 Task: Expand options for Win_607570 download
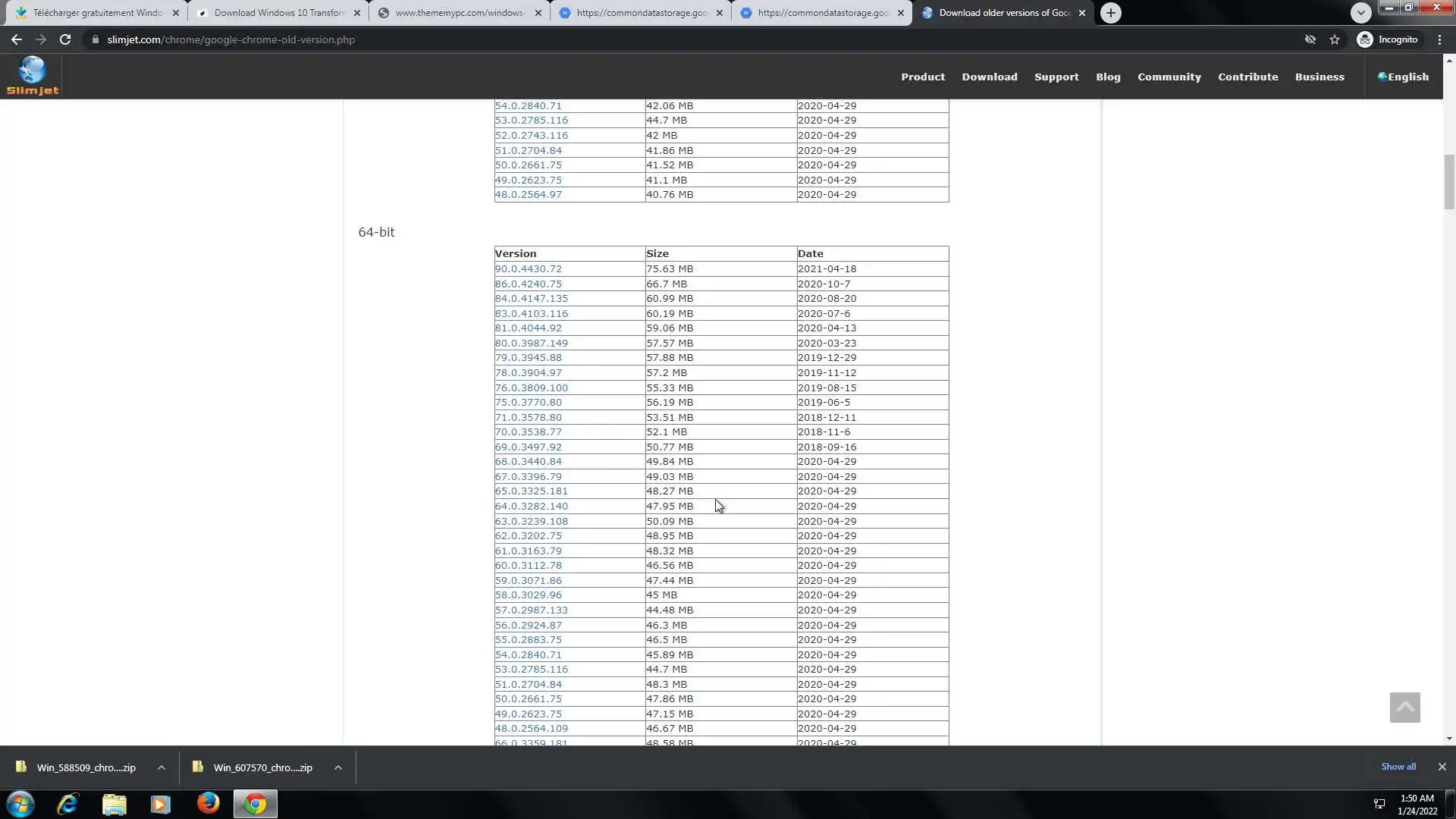pyautogui.click(x=338, y=767)
